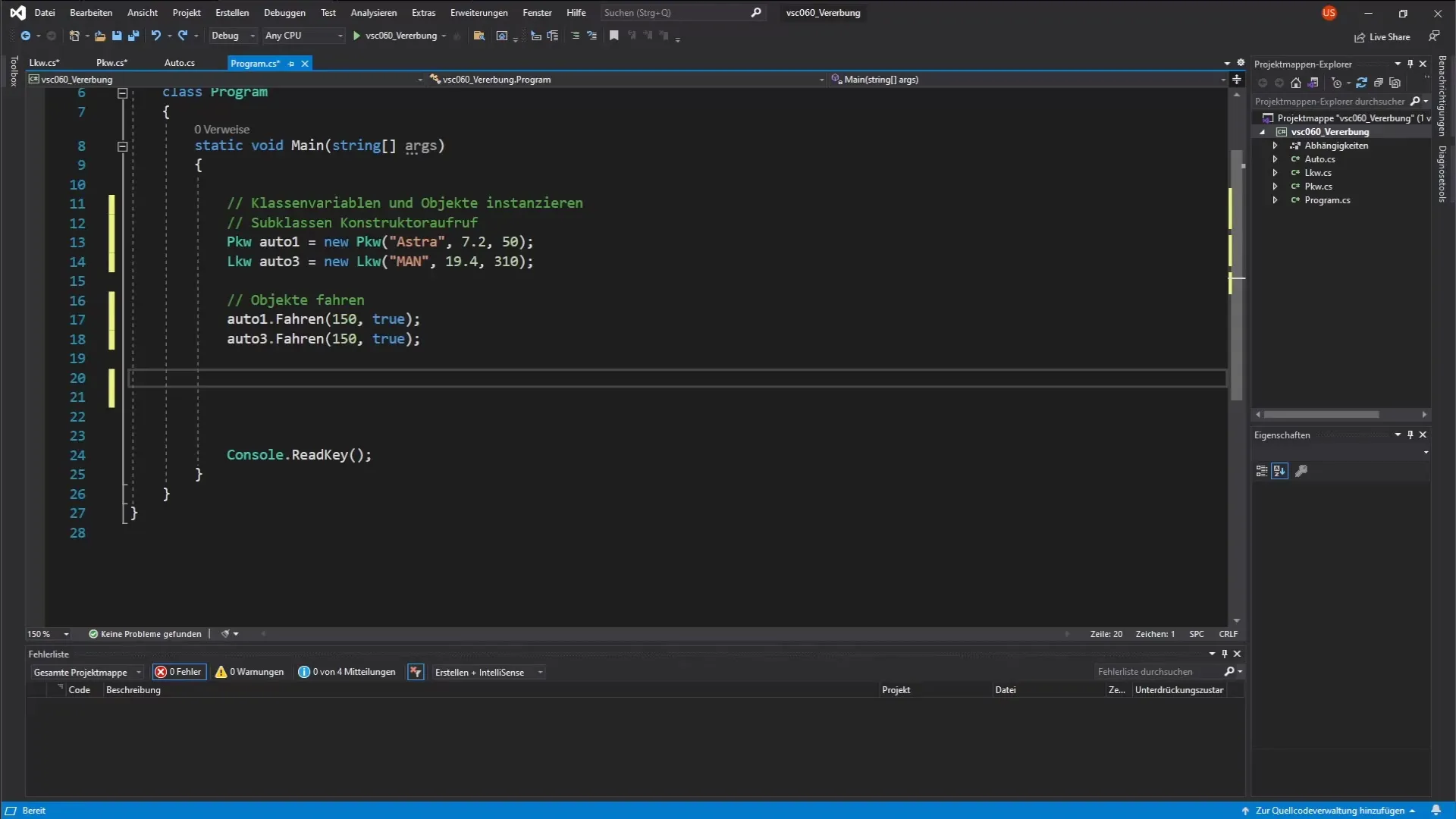Expand the Auto.cs tree node
The width and height of the screenshot is (1456, 819).
tap(1275, 159)
